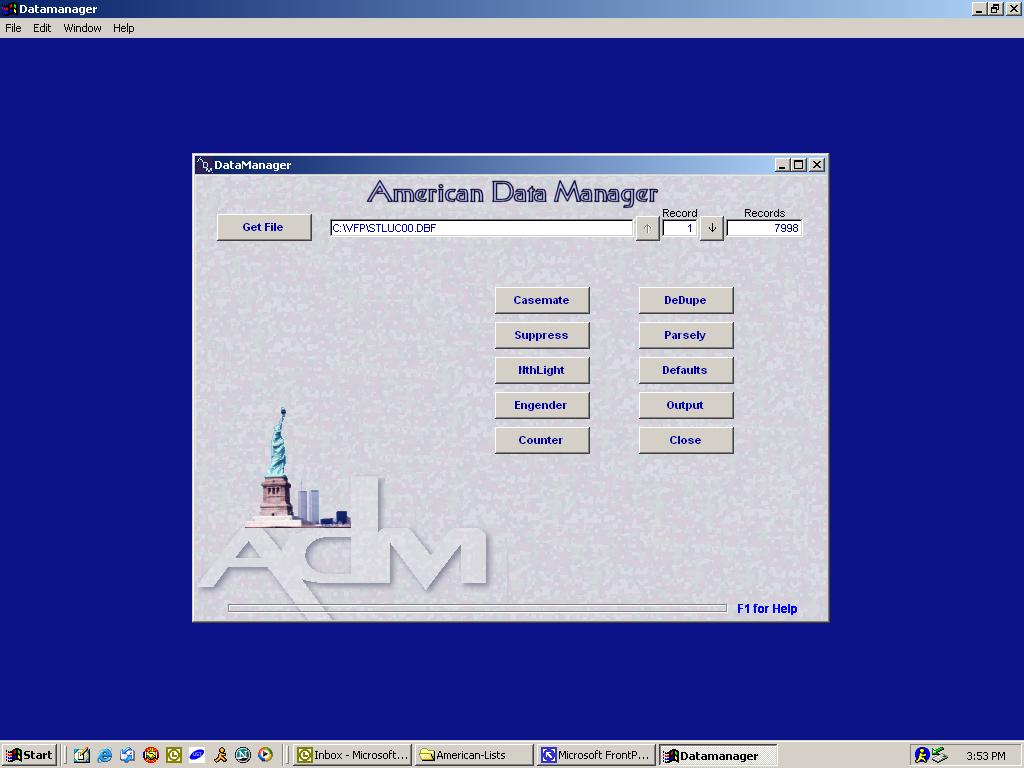Click the Output button
Screen dimensions: 1024x768
(x=686, y=405)
